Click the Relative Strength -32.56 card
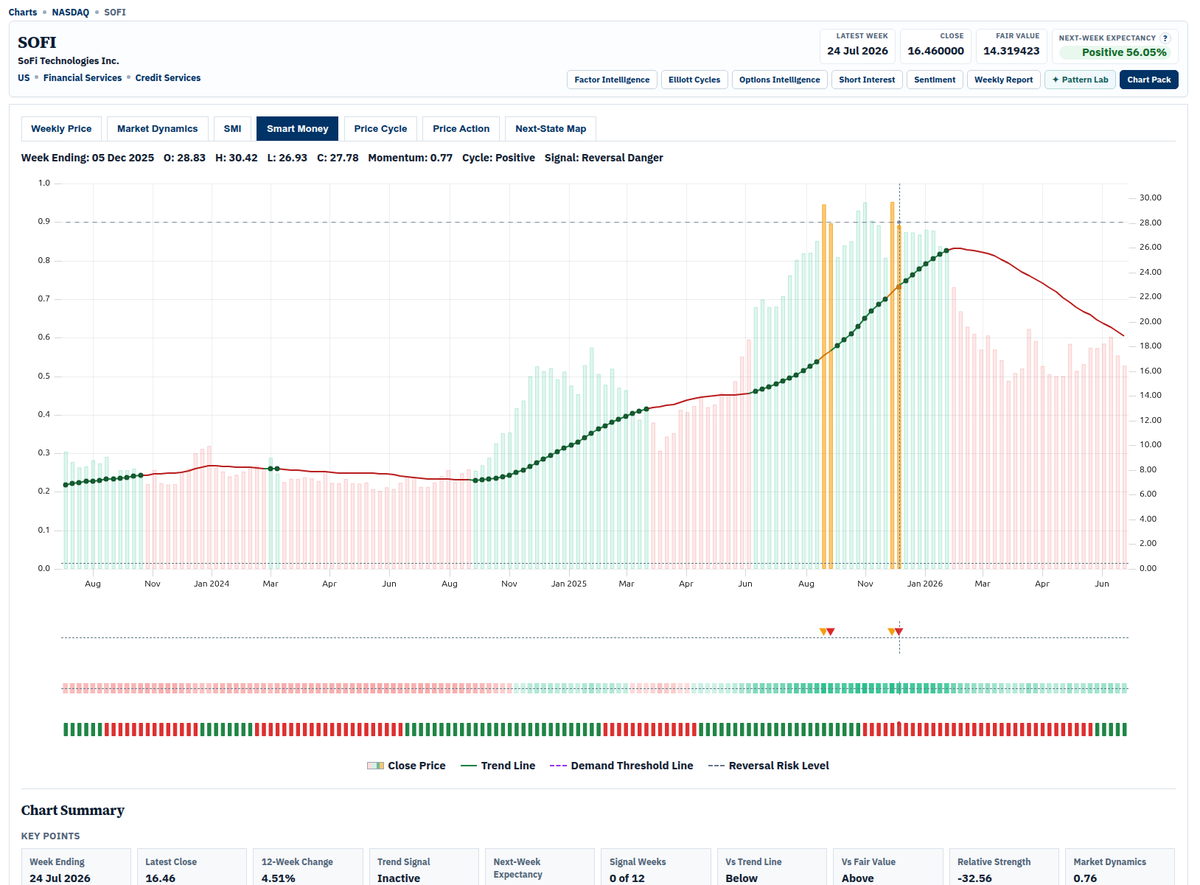 click(x=1002, y=868)
